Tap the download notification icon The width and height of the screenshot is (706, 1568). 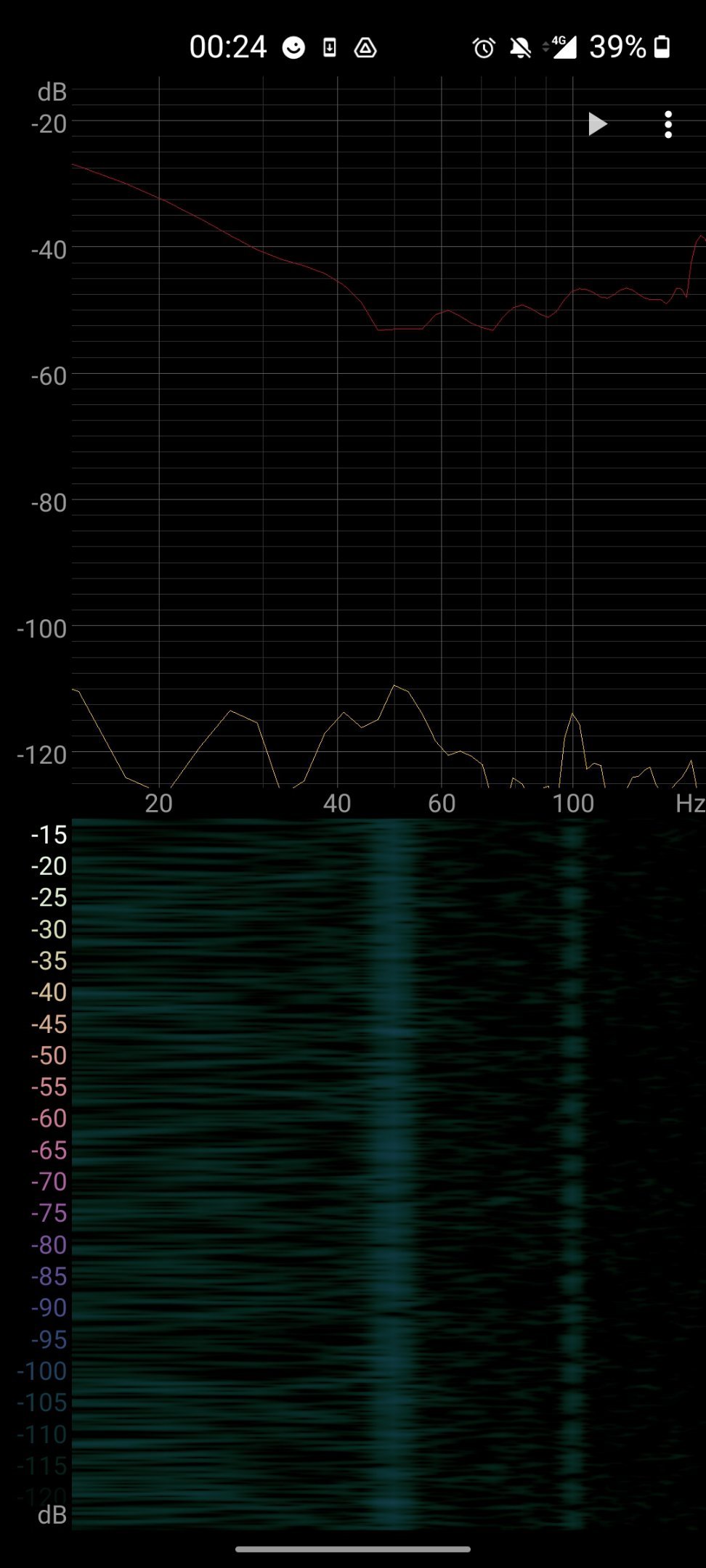click(x=330, y=48)
